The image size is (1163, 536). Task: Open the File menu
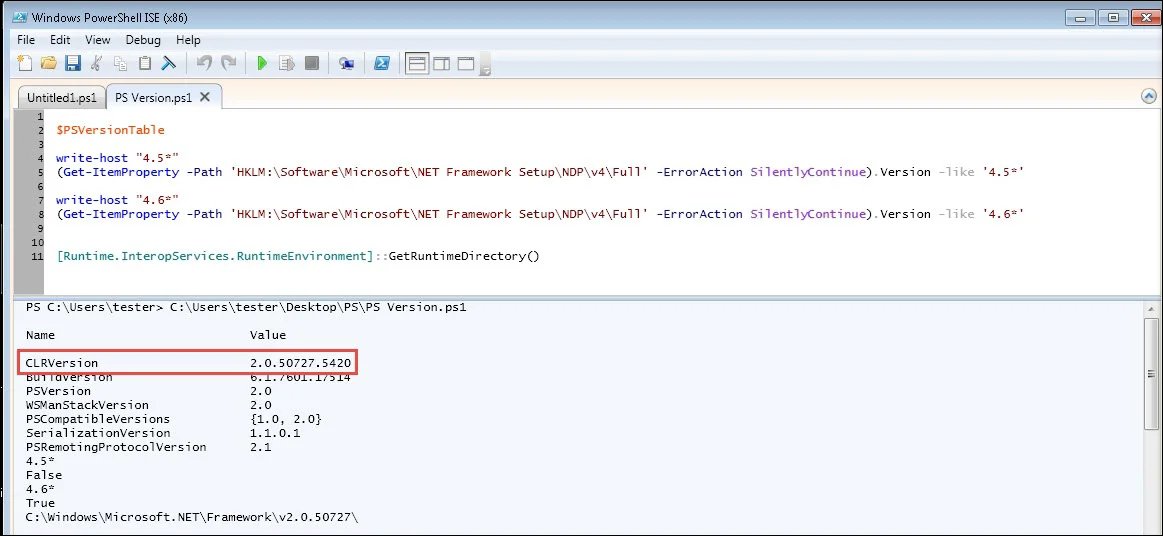[26, 40]
